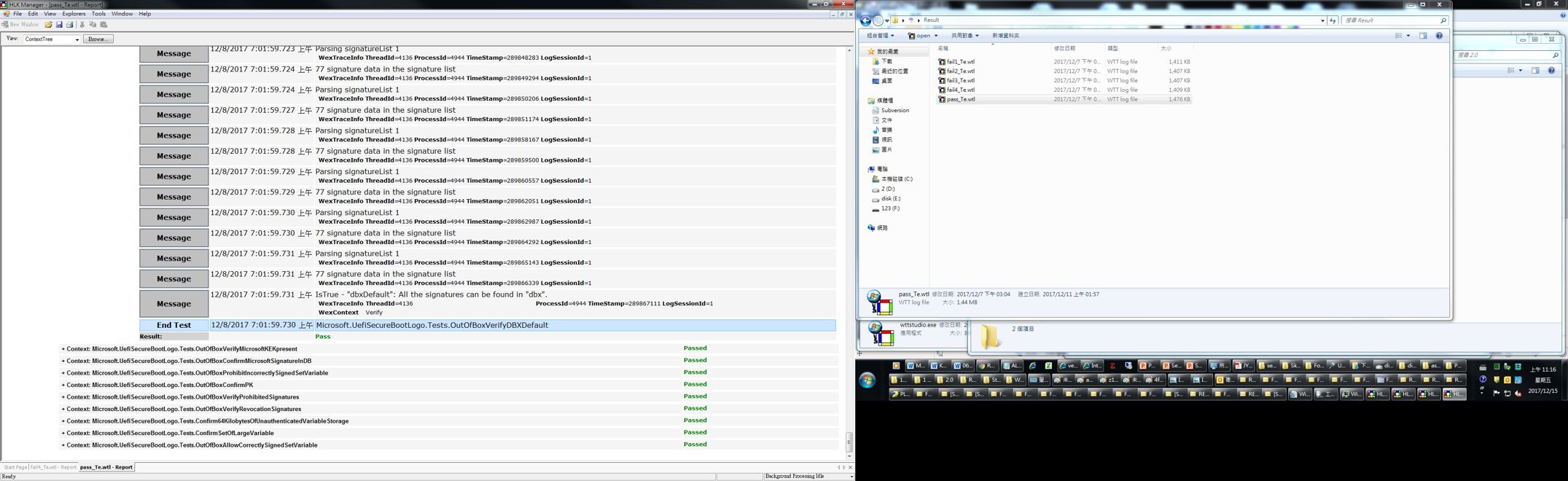Click the Save disk icon in HLK toolbar
This screenshot has height=481, width=1568.
tap(59, 25)
